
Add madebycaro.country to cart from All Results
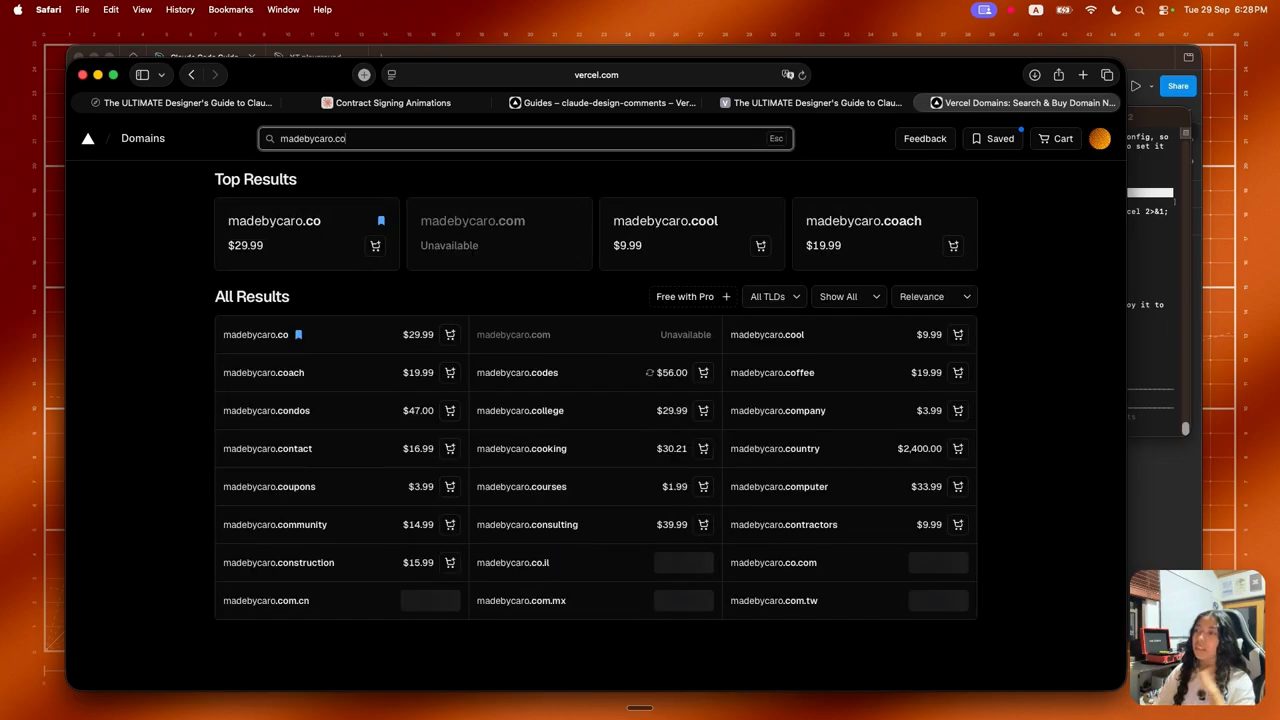[957, 449]
